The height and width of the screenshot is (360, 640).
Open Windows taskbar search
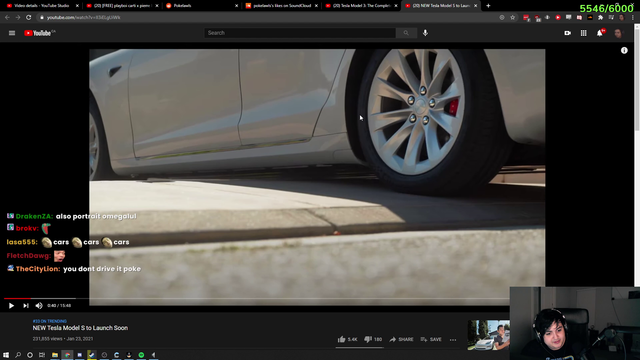(18, 355)
